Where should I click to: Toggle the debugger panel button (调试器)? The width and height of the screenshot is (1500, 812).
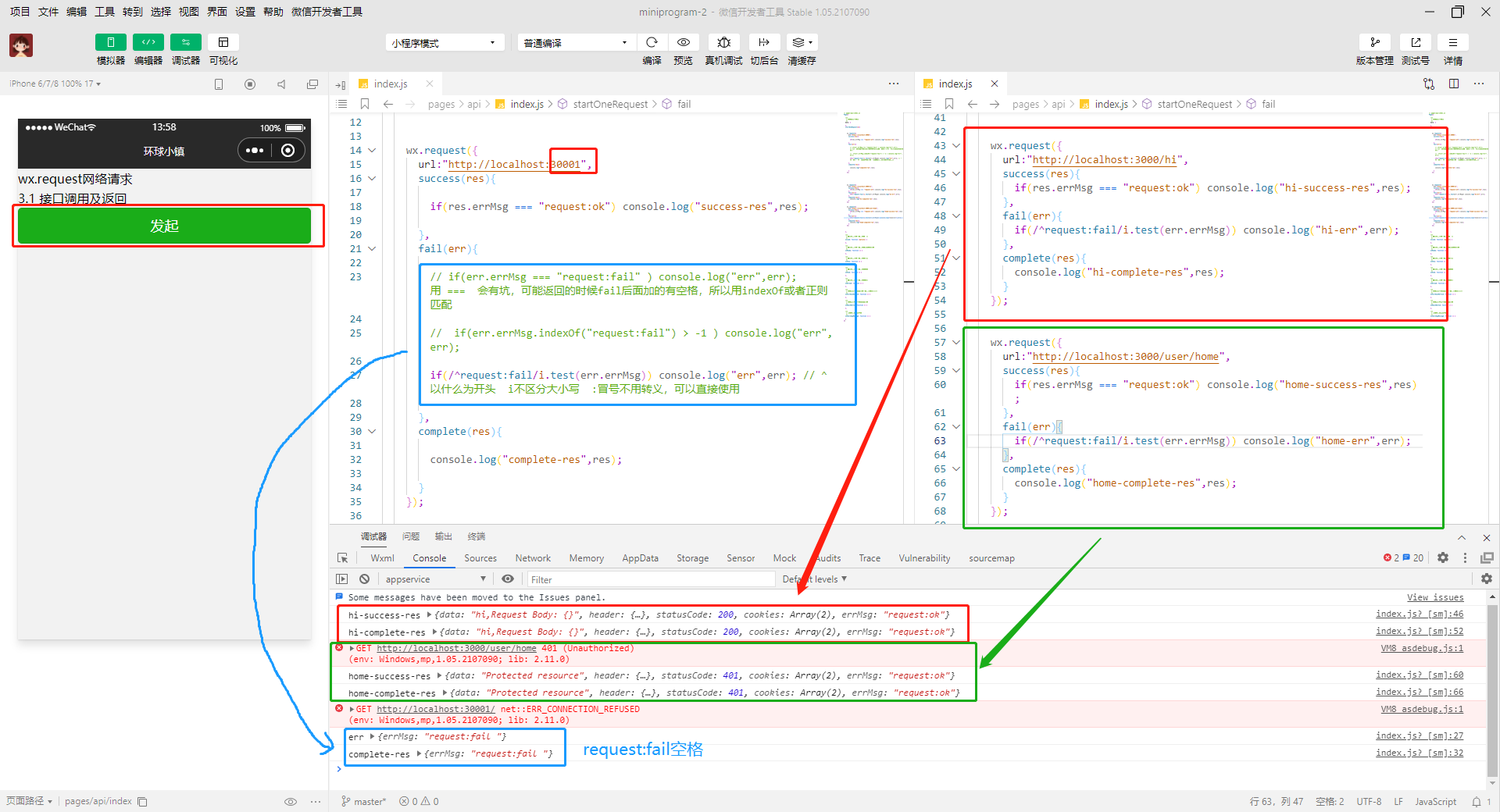click(x=186, y=42)
